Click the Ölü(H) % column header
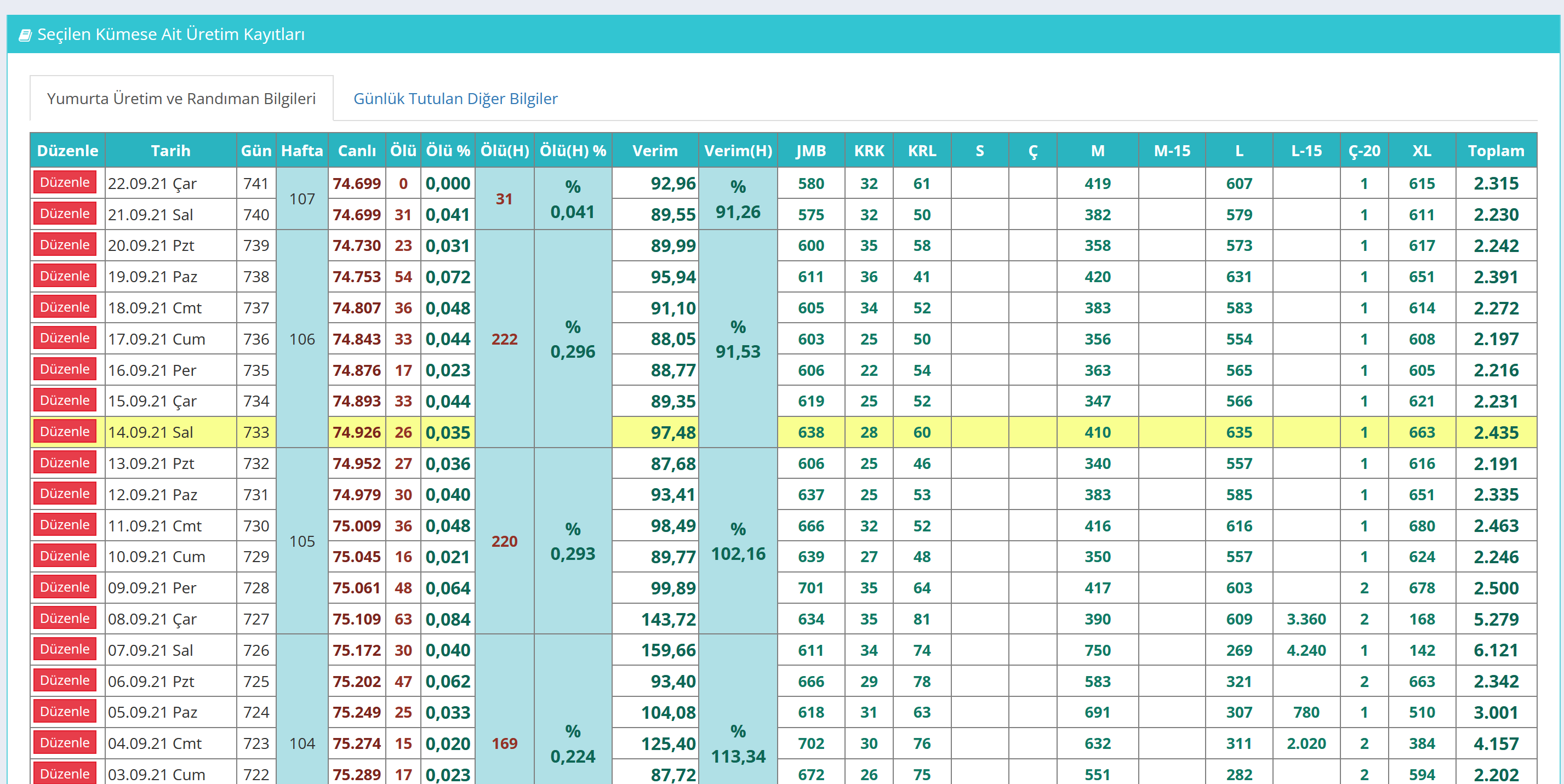 (x=573, y=151)
